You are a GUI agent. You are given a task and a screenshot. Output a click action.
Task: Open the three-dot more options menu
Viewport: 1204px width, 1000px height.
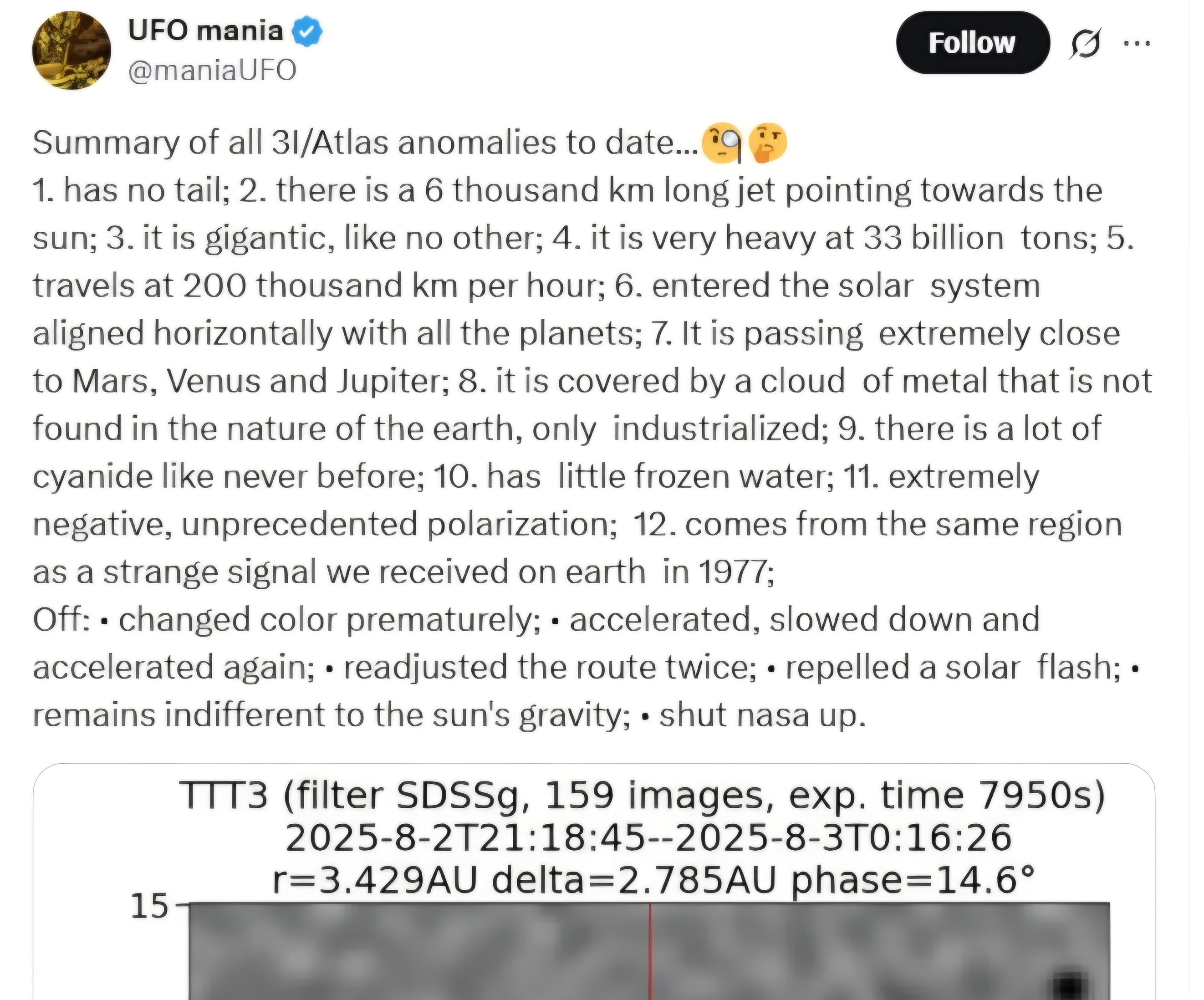(x=1136, y=44)
